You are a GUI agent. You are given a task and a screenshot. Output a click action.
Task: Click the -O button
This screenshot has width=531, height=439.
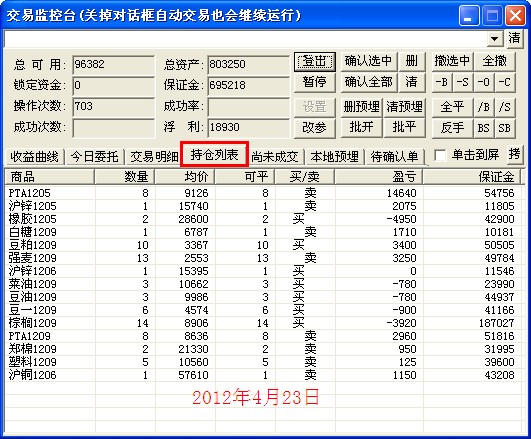(484, 82)
